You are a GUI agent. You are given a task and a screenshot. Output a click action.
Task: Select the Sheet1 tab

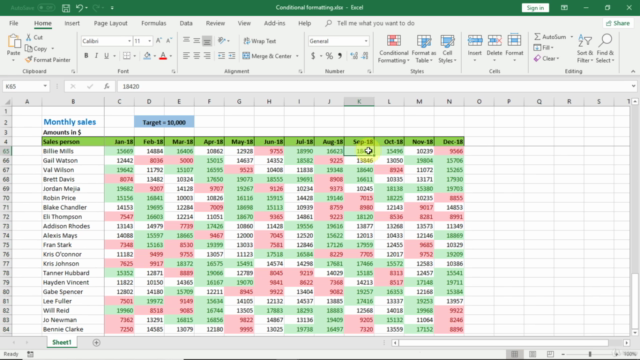pos(62,342)
